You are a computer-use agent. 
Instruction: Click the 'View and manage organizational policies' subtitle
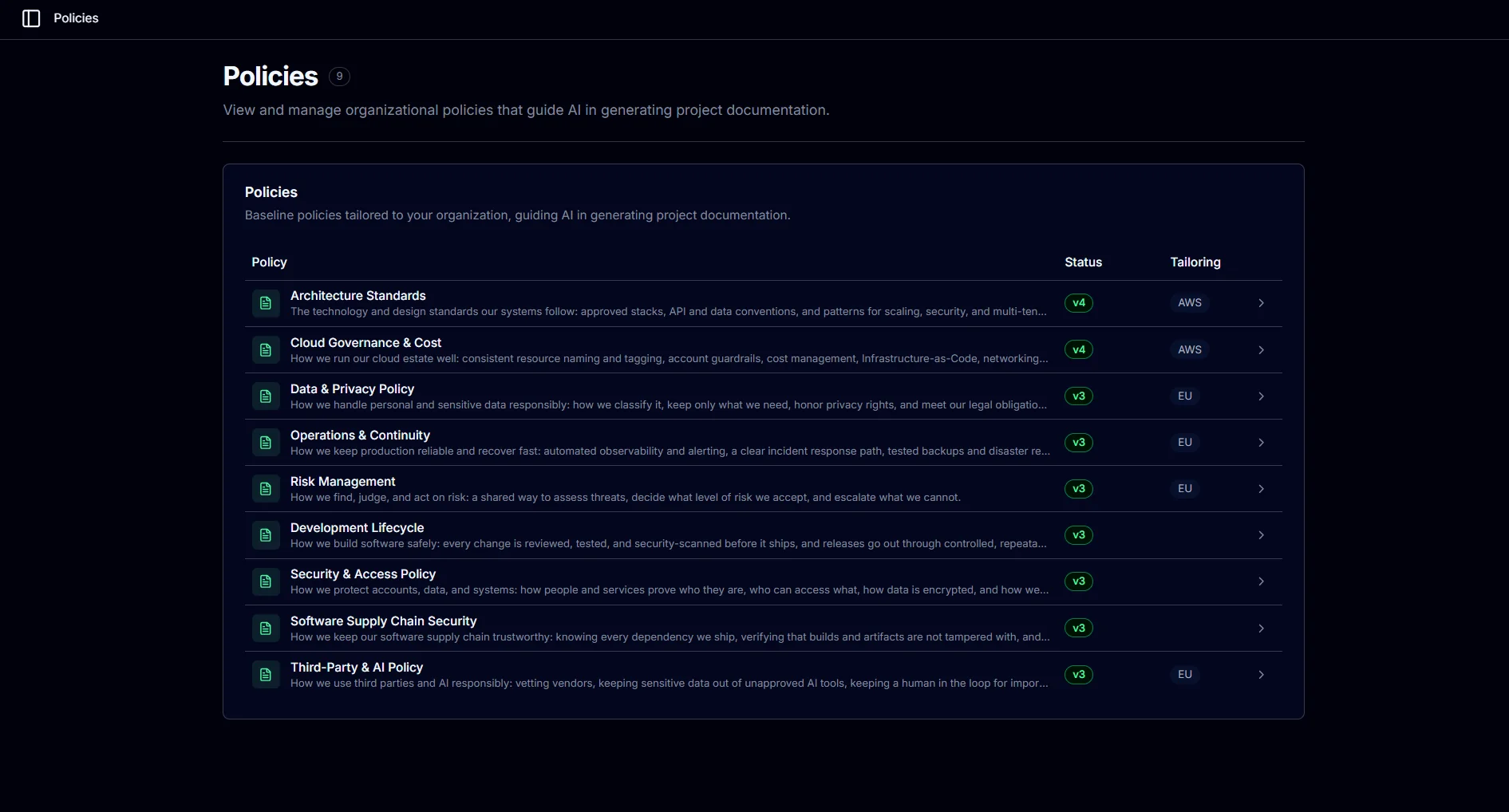pos(526,110)
